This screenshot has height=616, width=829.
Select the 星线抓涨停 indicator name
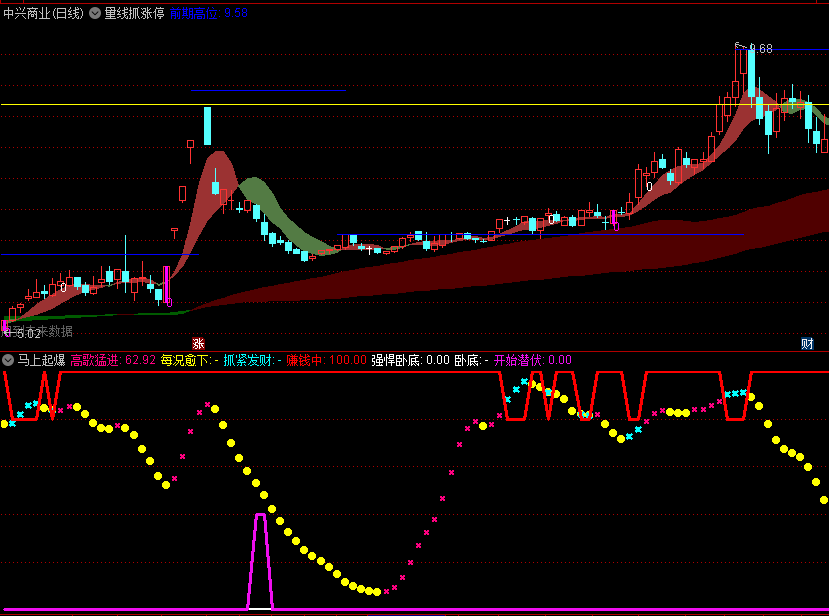click(134, 13)
